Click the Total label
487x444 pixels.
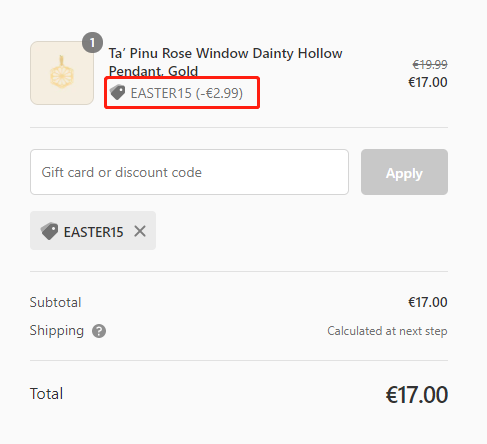tap(46, 394)
